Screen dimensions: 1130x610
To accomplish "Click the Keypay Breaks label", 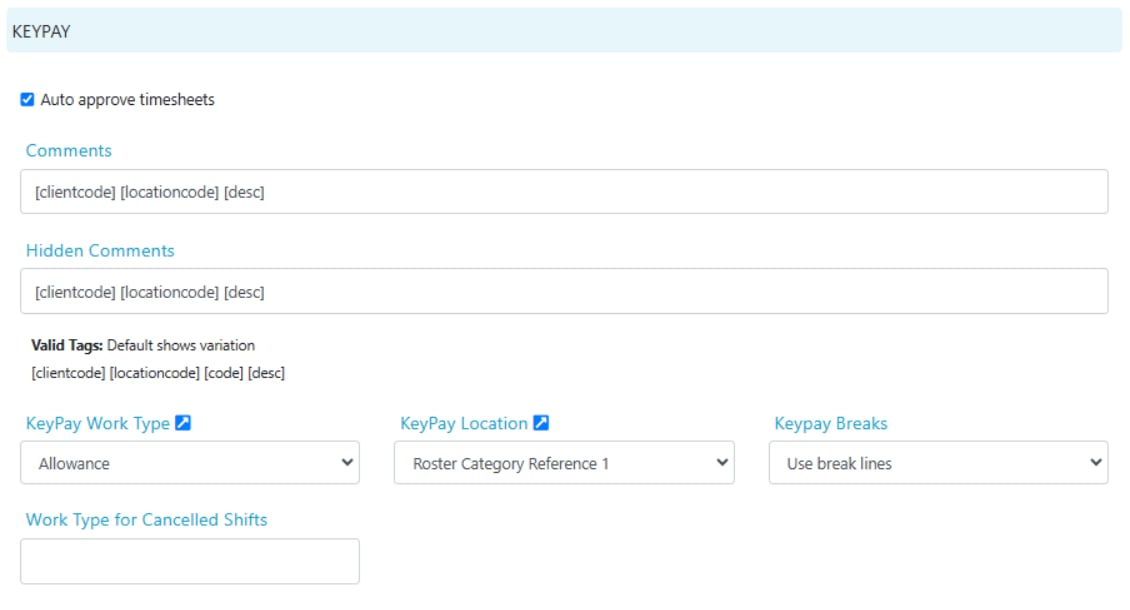I will coord(831,423).
